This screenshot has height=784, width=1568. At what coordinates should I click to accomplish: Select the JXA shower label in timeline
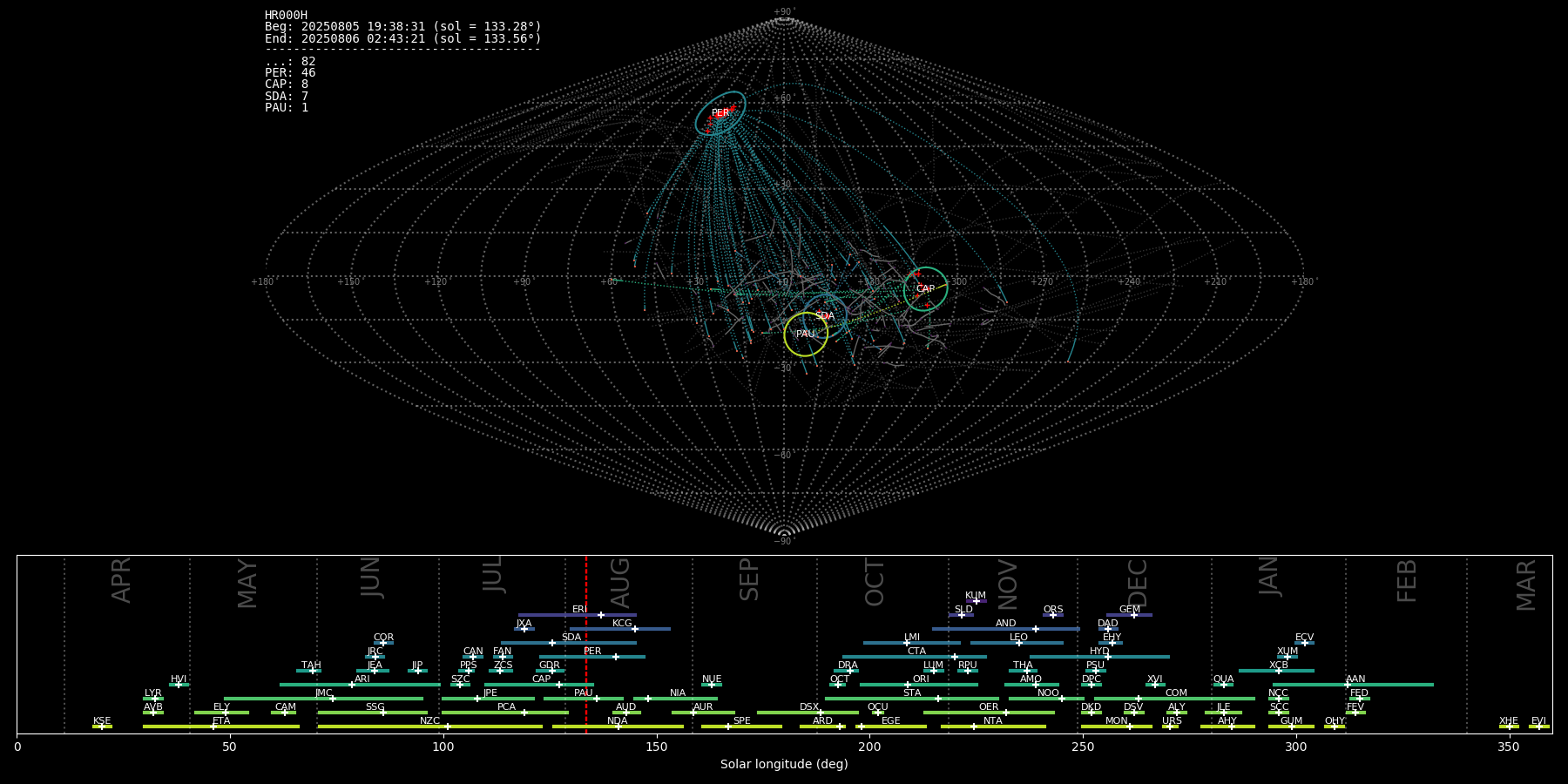[524, 624]
